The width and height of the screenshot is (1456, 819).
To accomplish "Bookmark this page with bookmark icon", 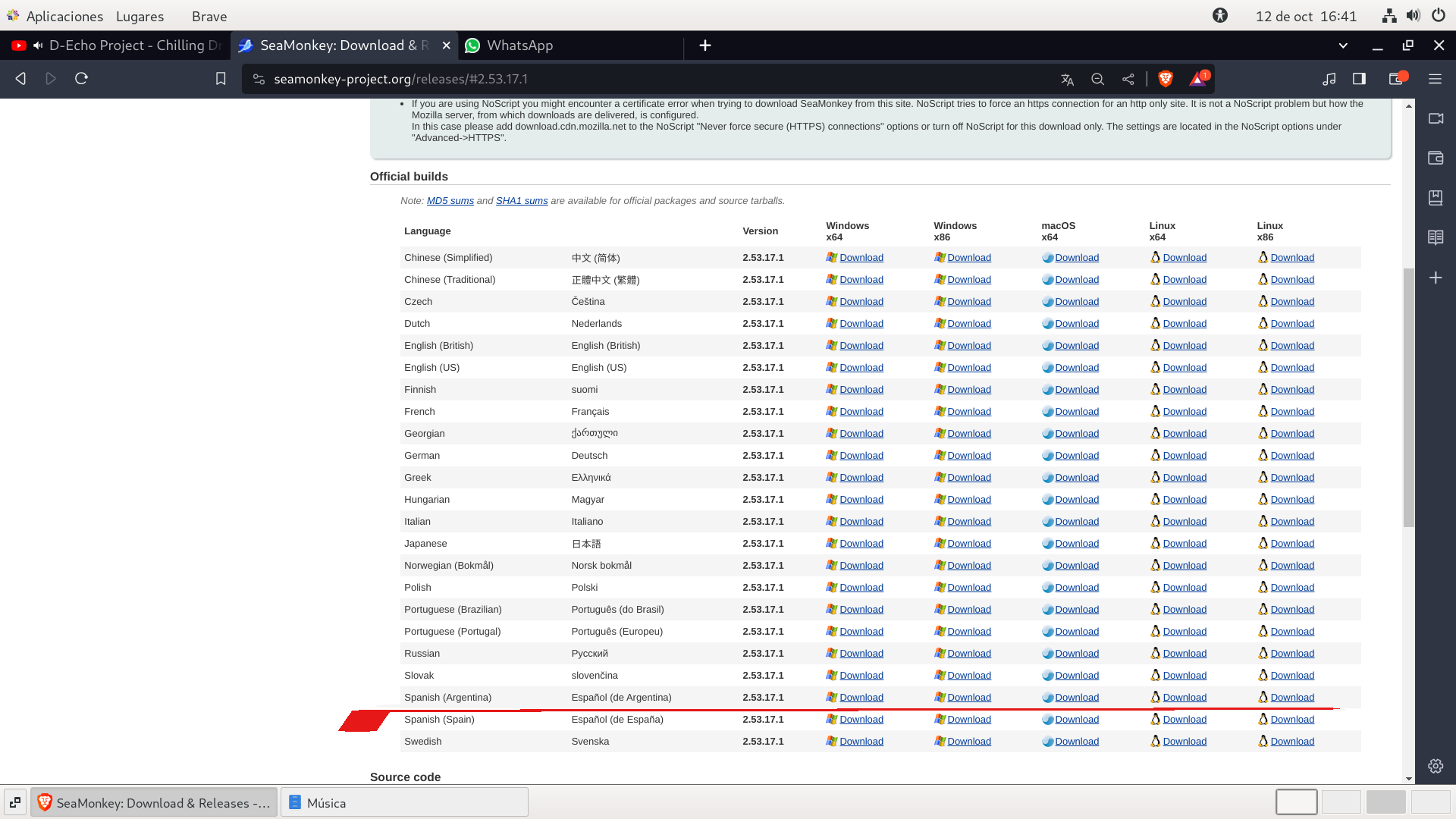I will pos(221,79).
